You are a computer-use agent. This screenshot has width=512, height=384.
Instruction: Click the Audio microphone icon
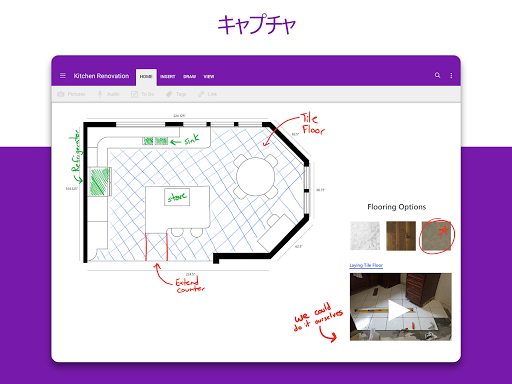point(100,94)
